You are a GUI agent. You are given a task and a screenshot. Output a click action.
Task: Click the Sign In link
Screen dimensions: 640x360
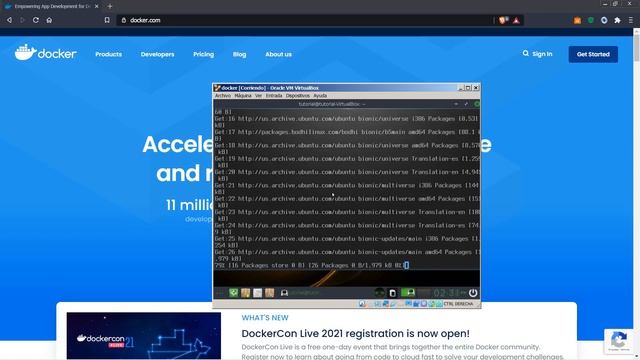[542, 54]
